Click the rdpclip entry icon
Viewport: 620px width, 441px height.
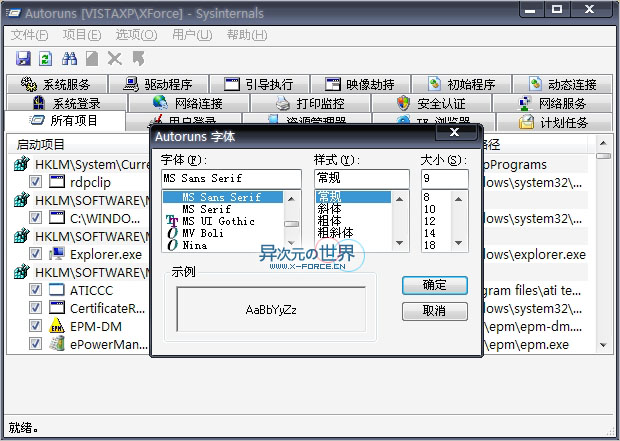[x=57, y=182]
